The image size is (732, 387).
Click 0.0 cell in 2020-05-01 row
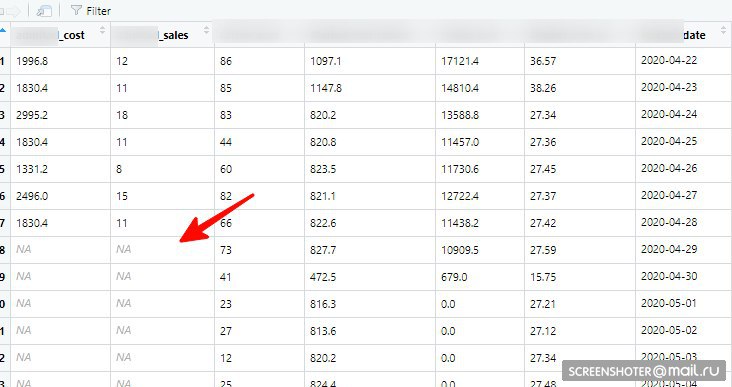coord(448,305)
